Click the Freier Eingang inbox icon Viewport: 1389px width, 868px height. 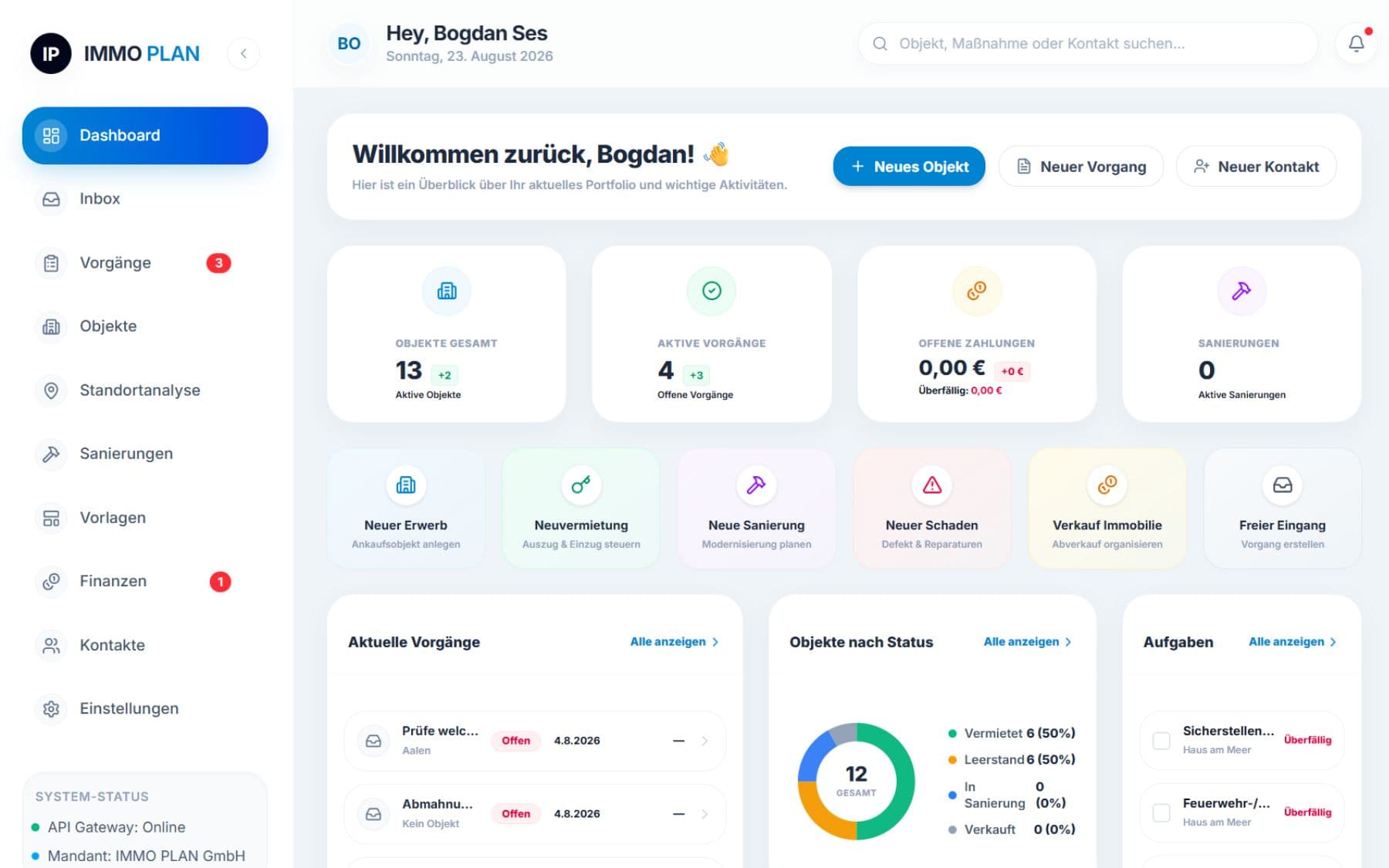point(1283,485)
